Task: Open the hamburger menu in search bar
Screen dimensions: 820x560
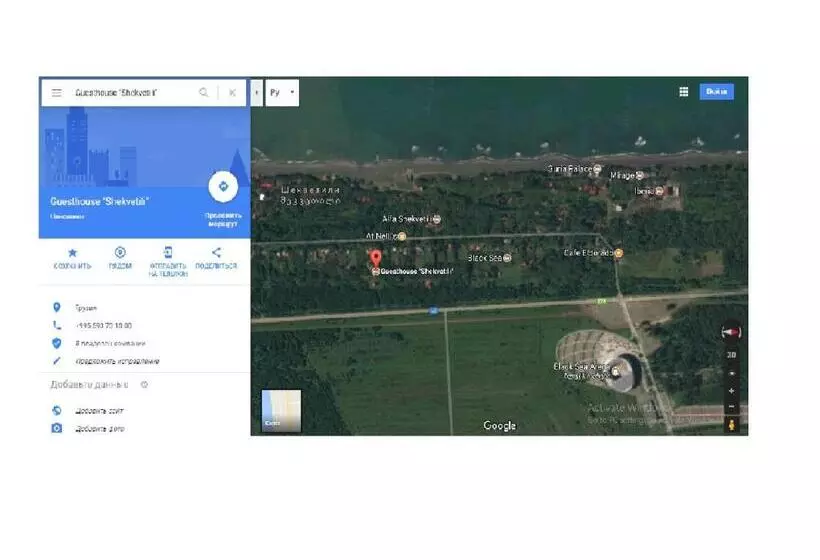Action: [56, 93]
